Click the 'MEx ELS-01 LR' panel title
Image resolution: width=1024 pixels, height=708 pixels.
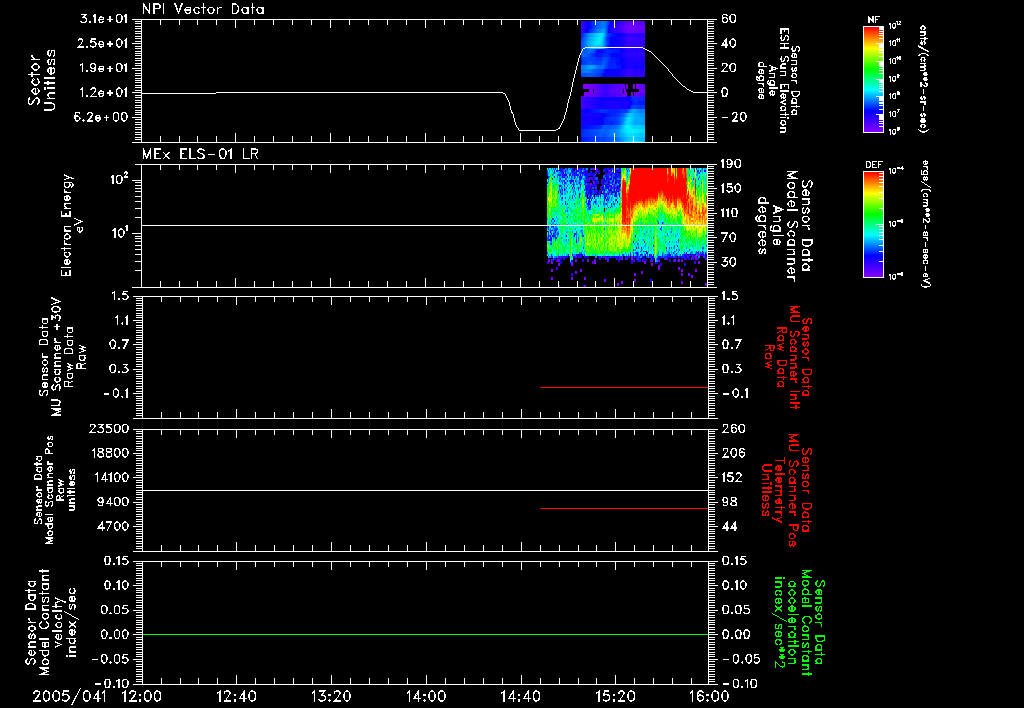(200, 154)
